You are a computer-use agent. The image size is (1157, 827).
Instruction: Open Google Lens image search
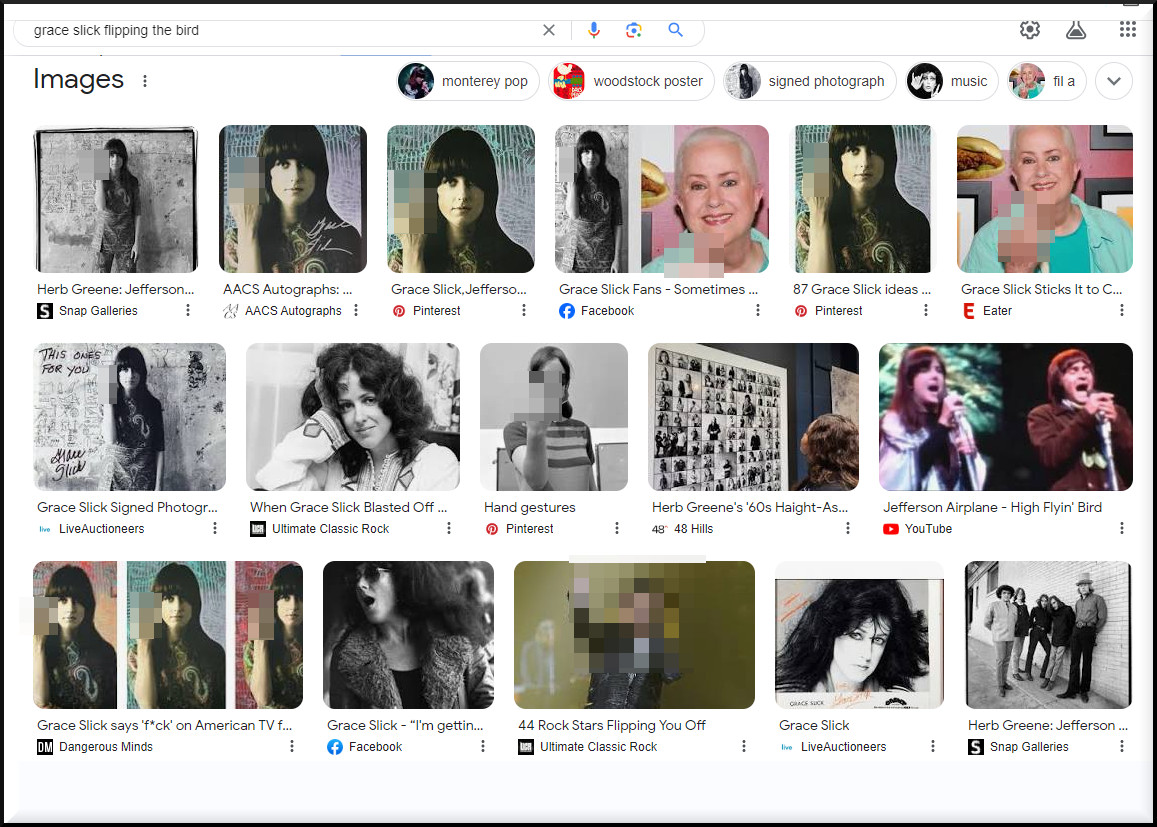coord(634,30)
